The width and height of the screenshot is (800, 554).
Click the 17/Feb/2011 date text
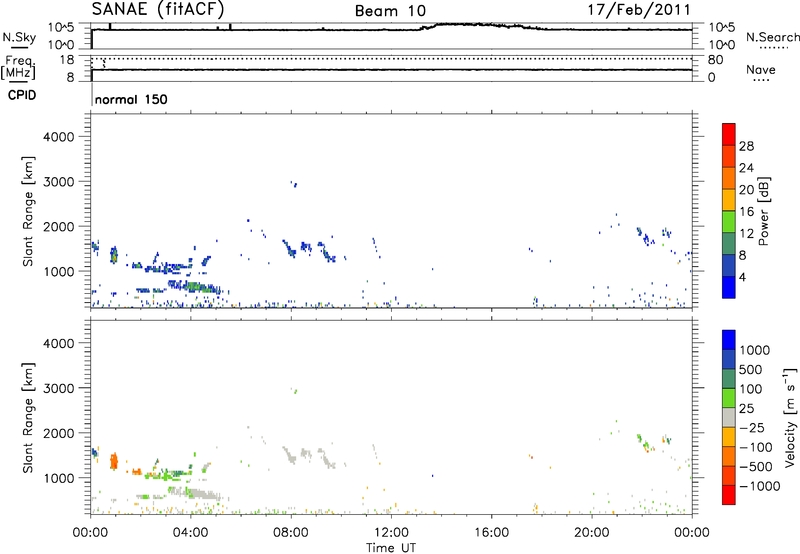[639, 10]
